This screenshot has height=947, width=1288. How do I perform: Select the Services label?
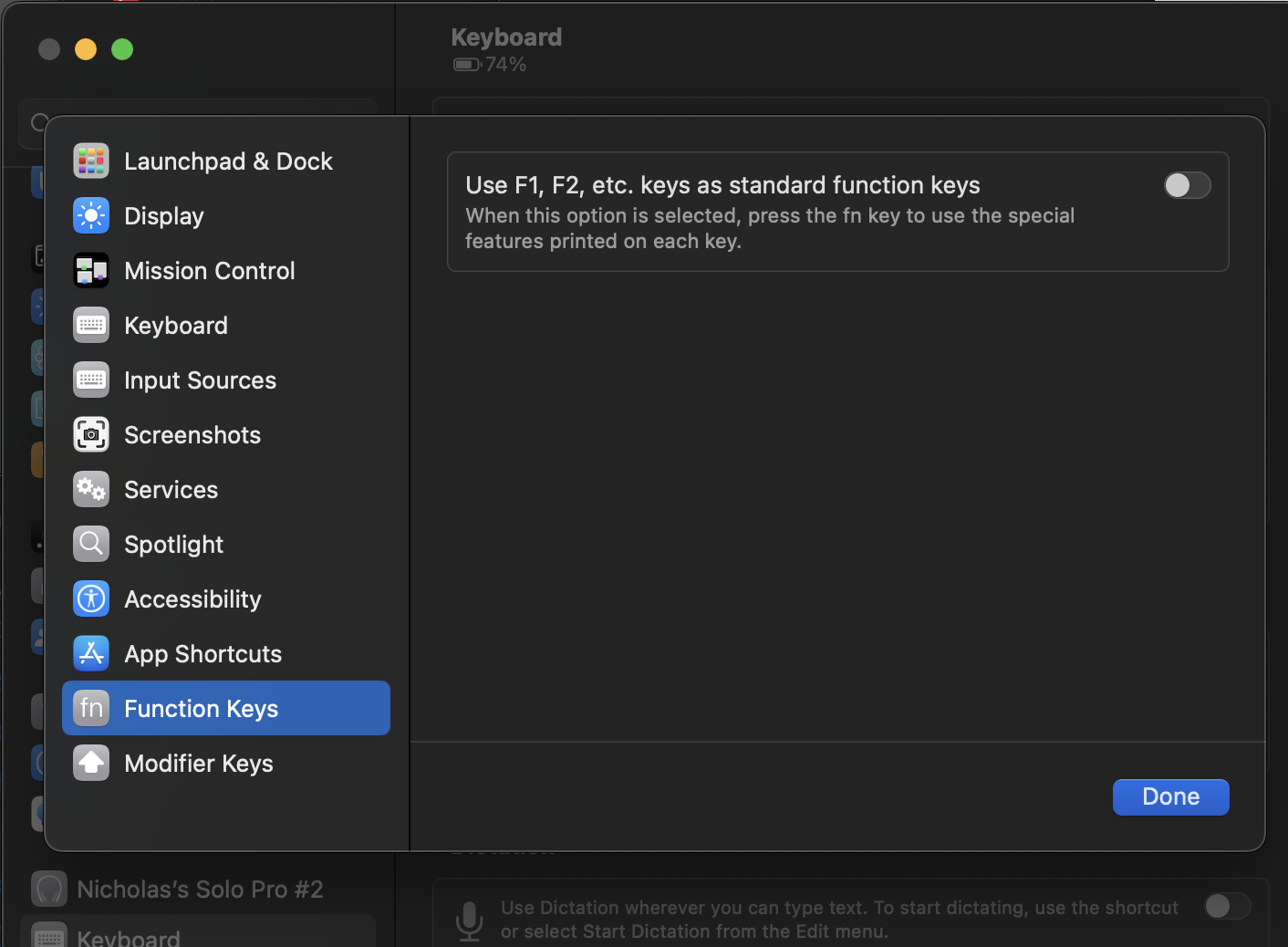pos(171,490)
